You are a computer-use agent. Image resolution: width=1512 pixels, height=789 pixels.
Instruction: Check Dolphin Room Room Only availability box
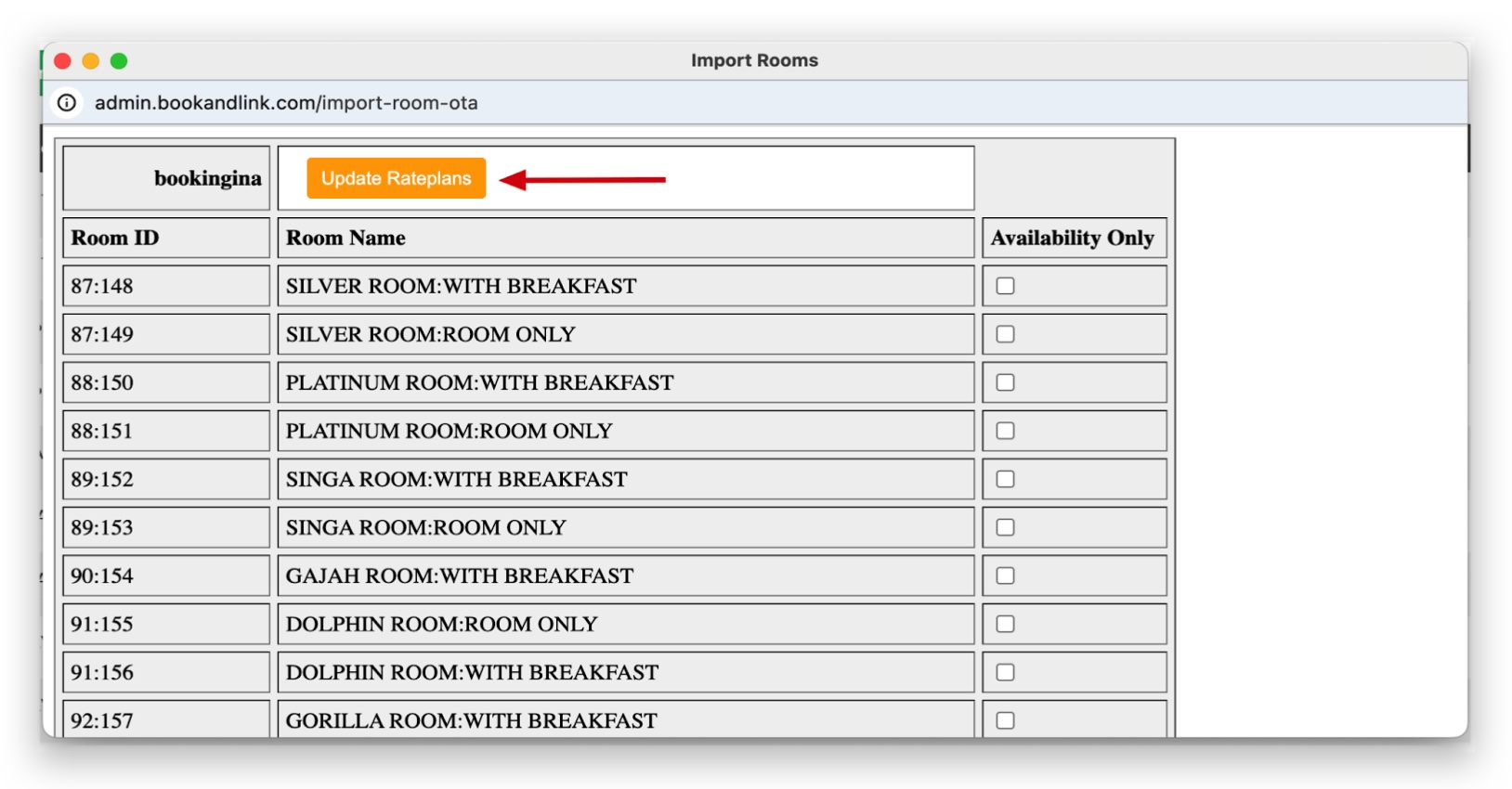pyautogui.click(x=1005, y=624)
